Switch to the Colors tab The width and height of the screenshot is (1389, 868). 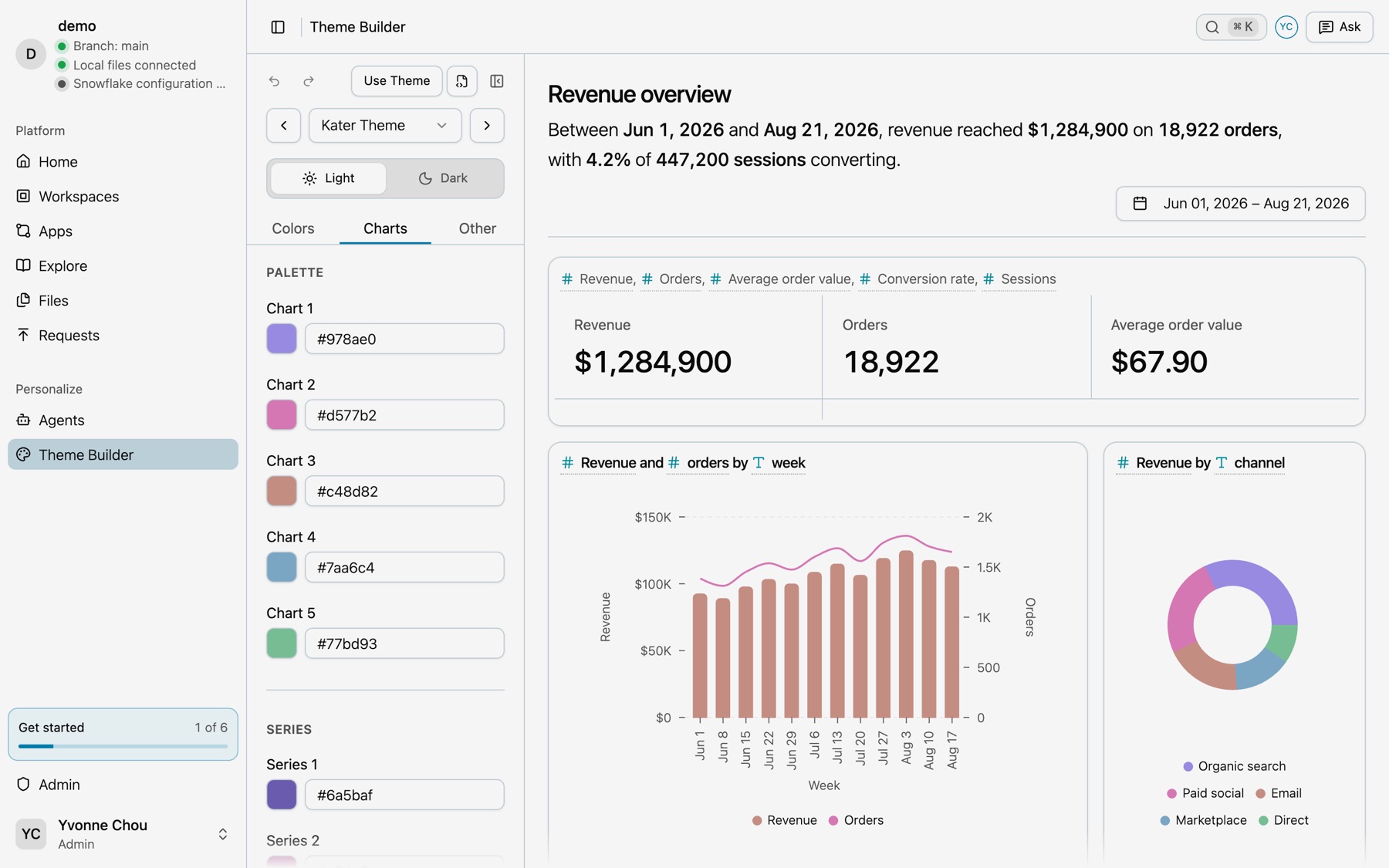point(293,228)
